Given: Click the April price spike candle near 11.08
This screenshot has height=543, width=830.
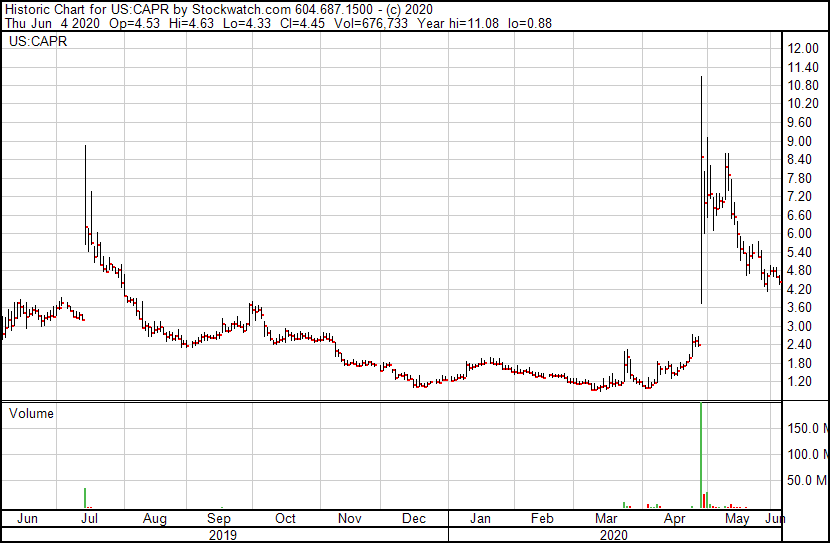Looking at the screenshot, I should pyautogui.click(x=701, y=189).
